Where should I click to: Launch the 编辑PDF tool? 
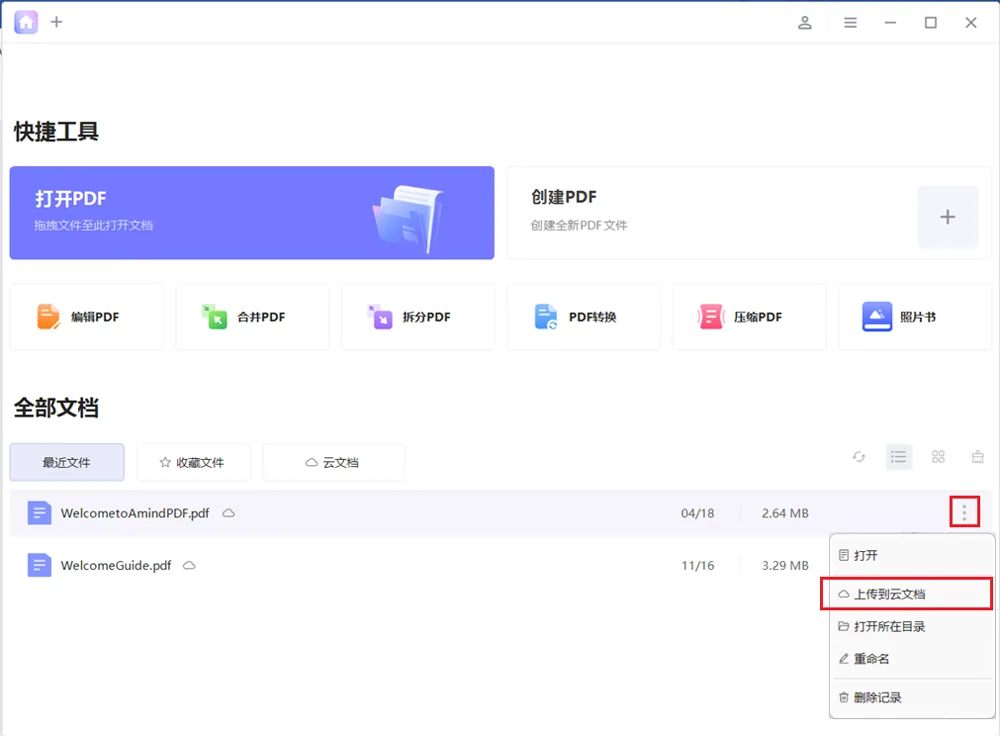tap(87, 317)
